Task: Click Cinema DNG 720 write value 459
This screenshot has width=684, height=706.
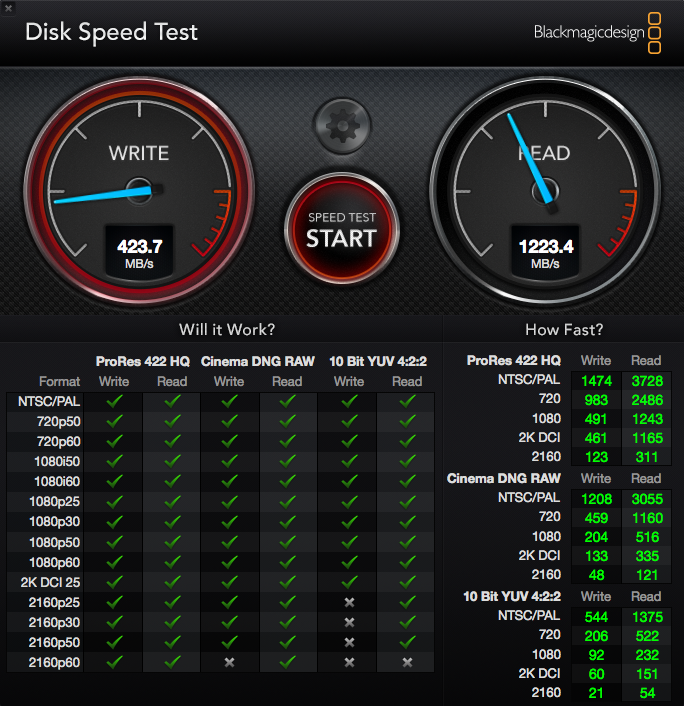Action: (x=596, y=518)
